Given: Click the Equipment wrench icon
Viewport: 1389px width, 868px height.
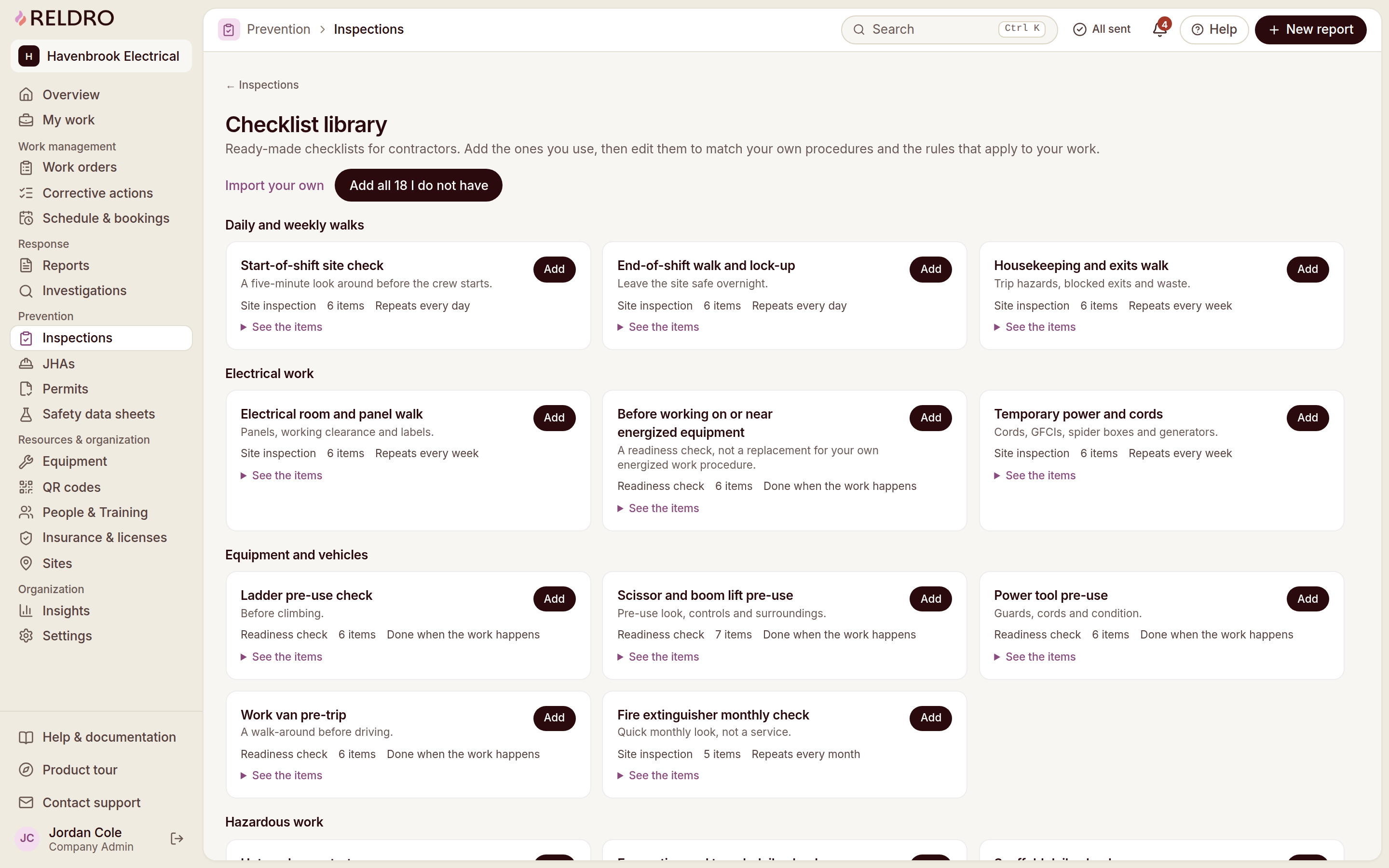Looking at the screenshot, I should [x=26, y=461].
